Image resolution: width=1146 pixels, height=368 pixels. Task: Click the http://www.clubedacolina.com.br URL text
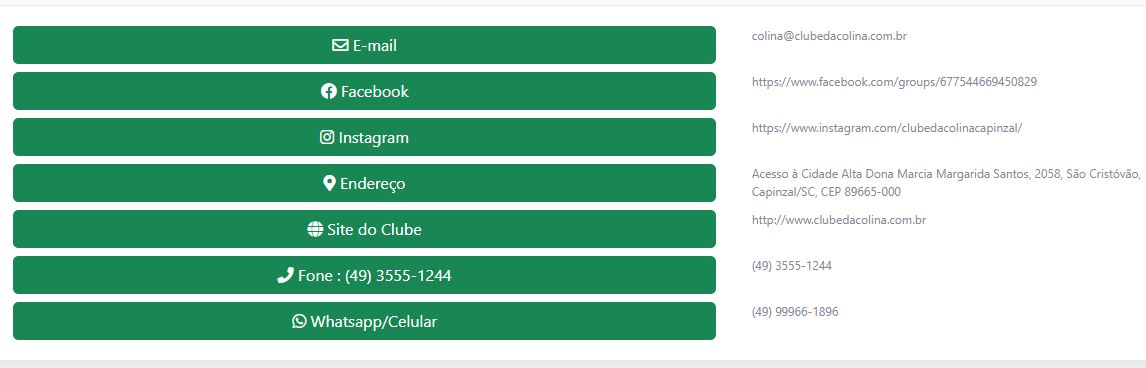coord(838,220)
